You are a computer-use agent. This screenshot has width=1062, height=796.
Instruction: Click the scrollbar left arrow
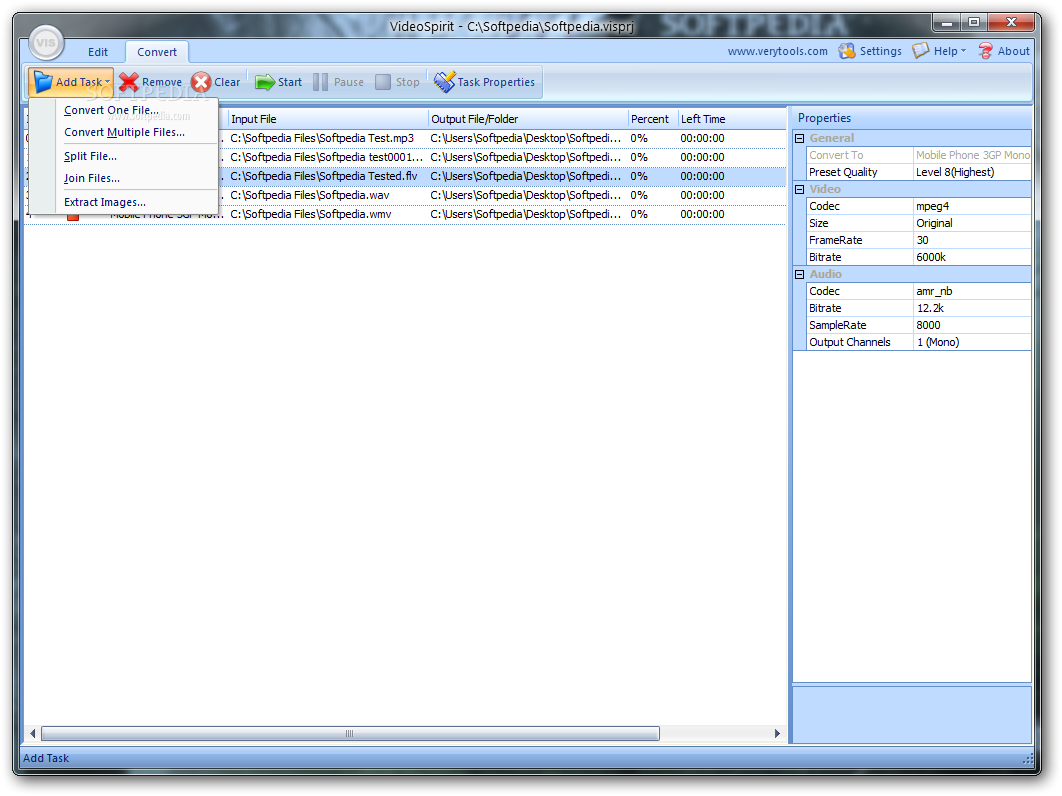pyautogui.click(x=33, y=734)
